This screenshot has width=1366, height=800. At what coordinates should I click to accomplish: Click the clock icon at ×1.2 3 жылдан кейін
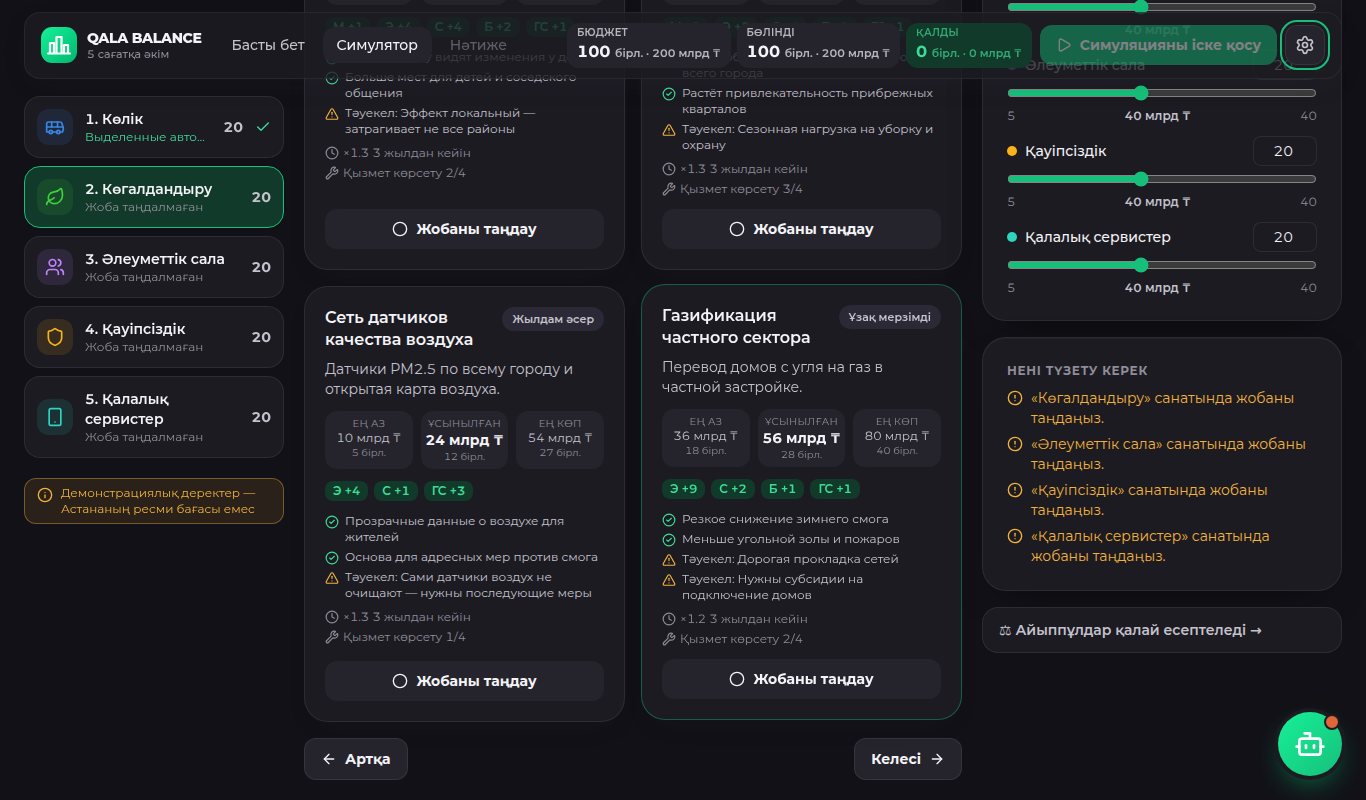pos(669,619)
